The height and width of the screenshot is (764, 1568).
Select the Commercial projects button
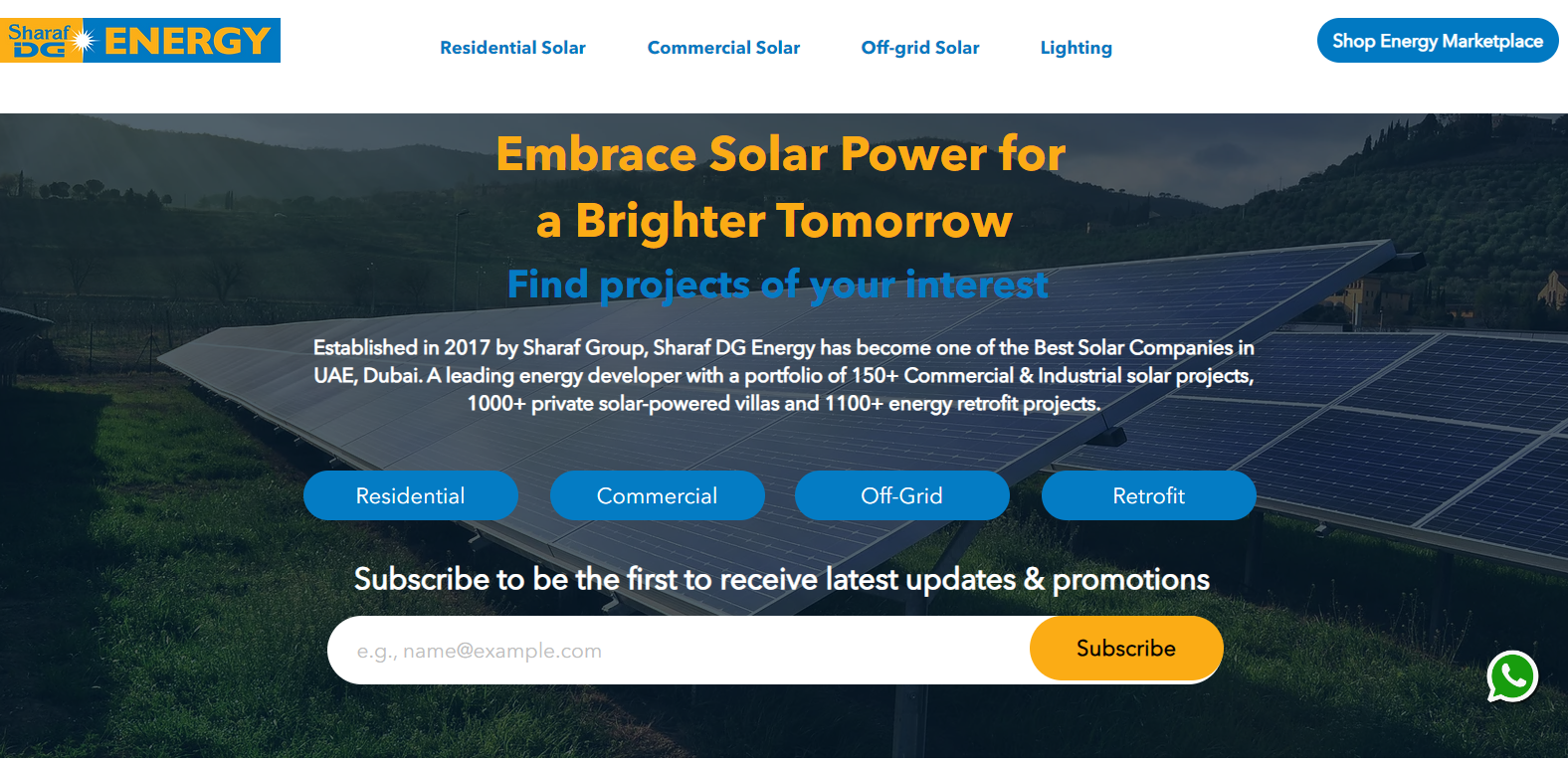click(x=658, y=495)
